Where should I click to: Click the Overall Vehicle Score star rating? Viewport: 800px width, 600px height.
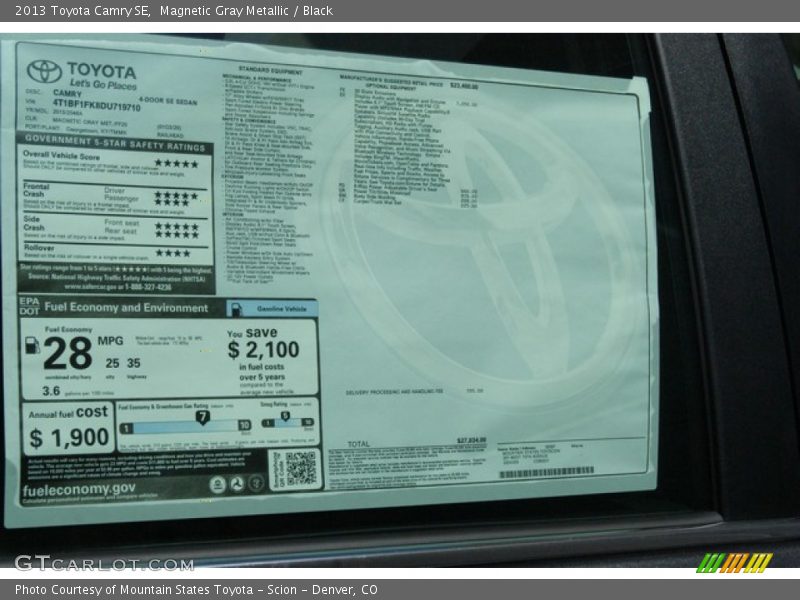click(176, 163)
